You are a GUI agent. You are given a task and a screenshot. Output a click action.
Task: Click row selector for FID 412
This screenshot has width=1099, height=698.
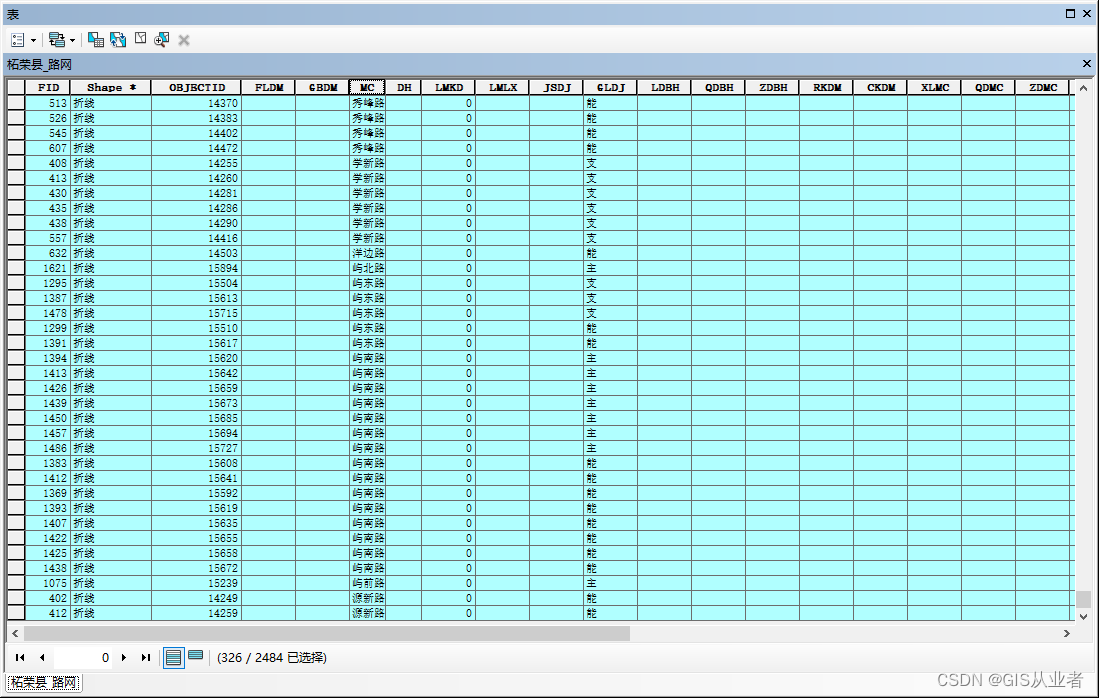click(x=16, y=613)
